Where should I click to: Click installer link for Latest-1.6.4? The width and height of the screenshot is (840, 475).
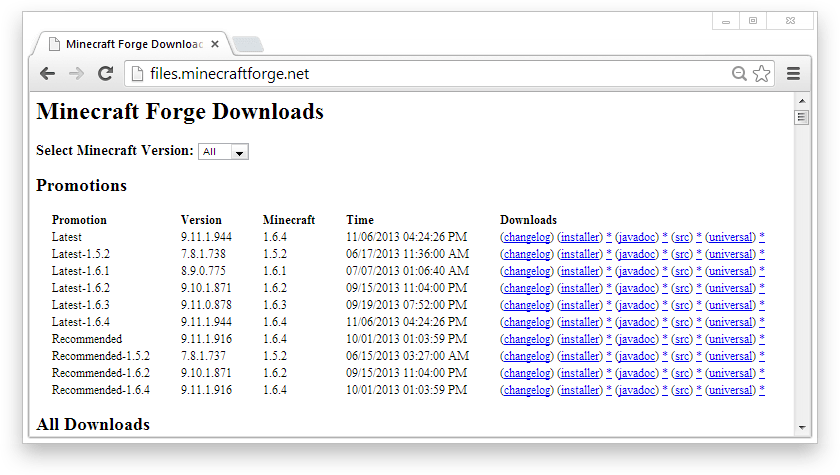(580, 322)
